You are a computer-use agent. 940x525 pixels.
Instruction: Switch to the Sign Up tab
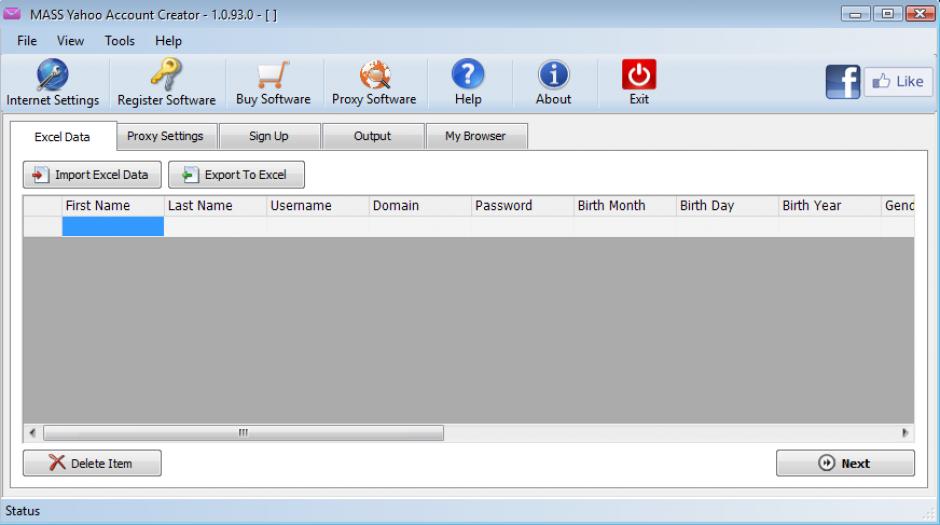(269, 136)
